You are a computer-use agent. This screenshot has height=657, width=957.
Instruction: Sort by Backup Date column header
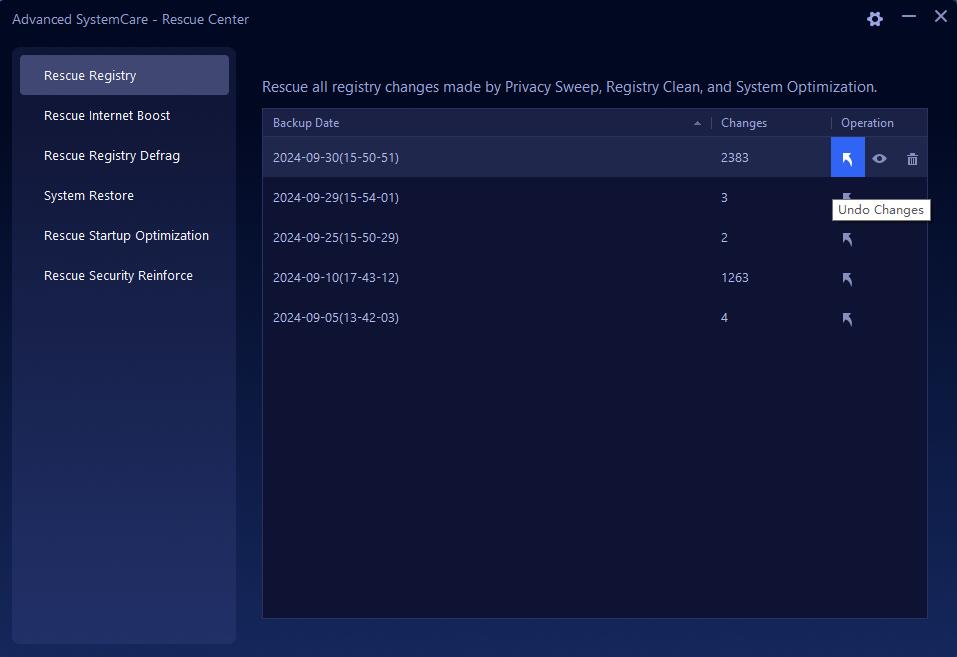[486, 123]
